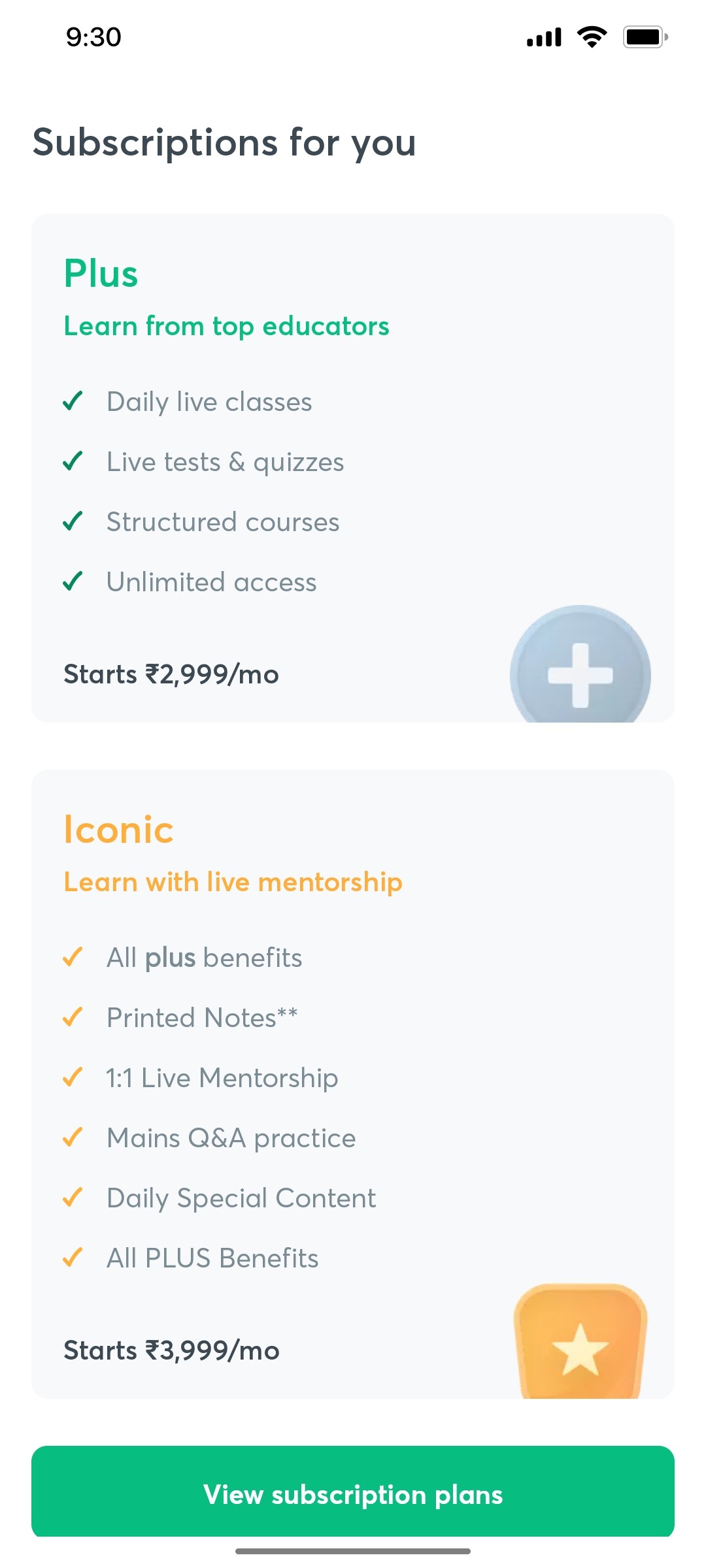This screenshot has width=706, height=1568.
Task: Click Learn from top educators subtitle
Action: tap(226, 326)
